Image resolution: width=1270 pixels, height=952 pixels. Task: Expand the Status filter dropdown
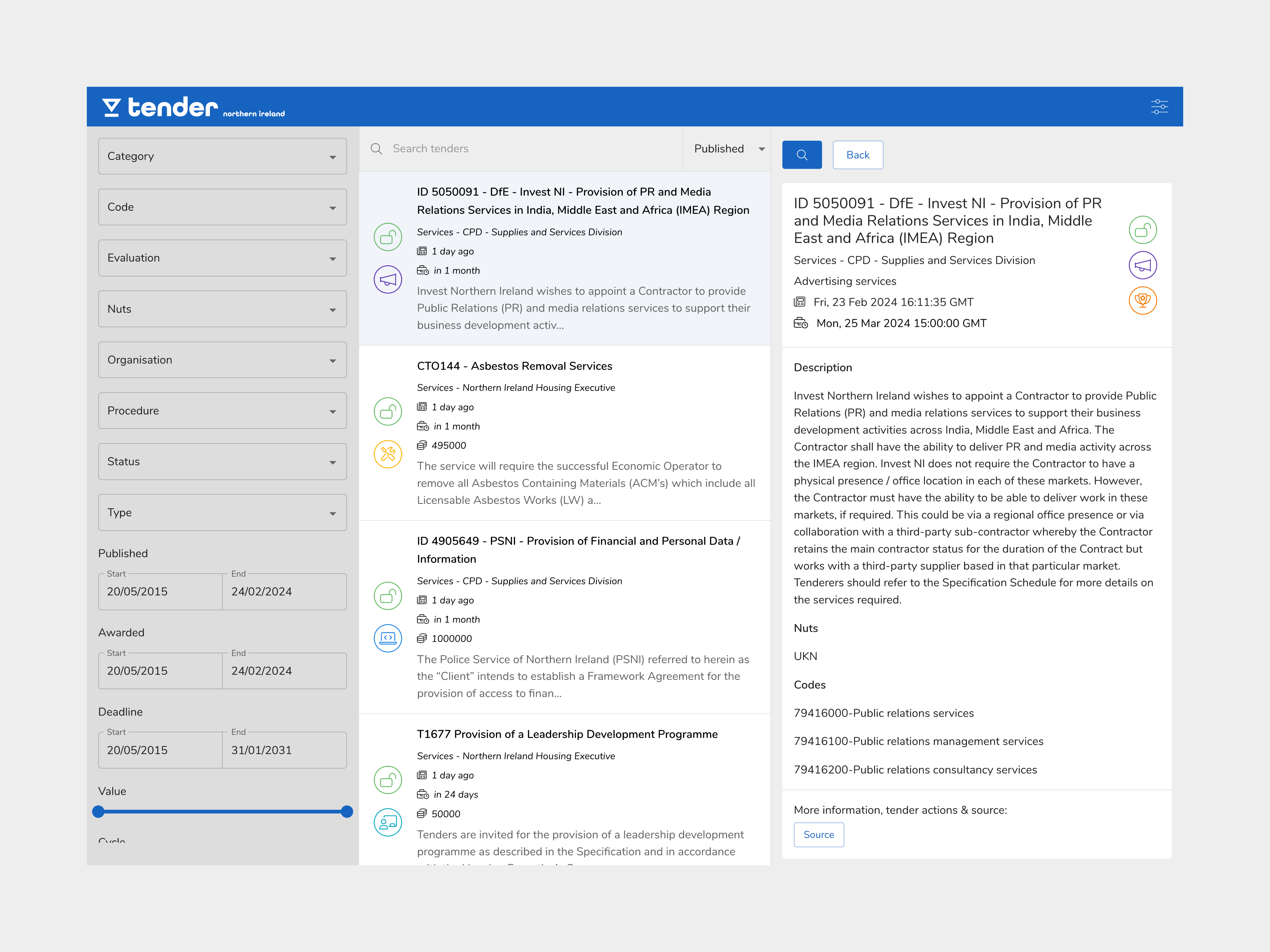coord(222,461)
